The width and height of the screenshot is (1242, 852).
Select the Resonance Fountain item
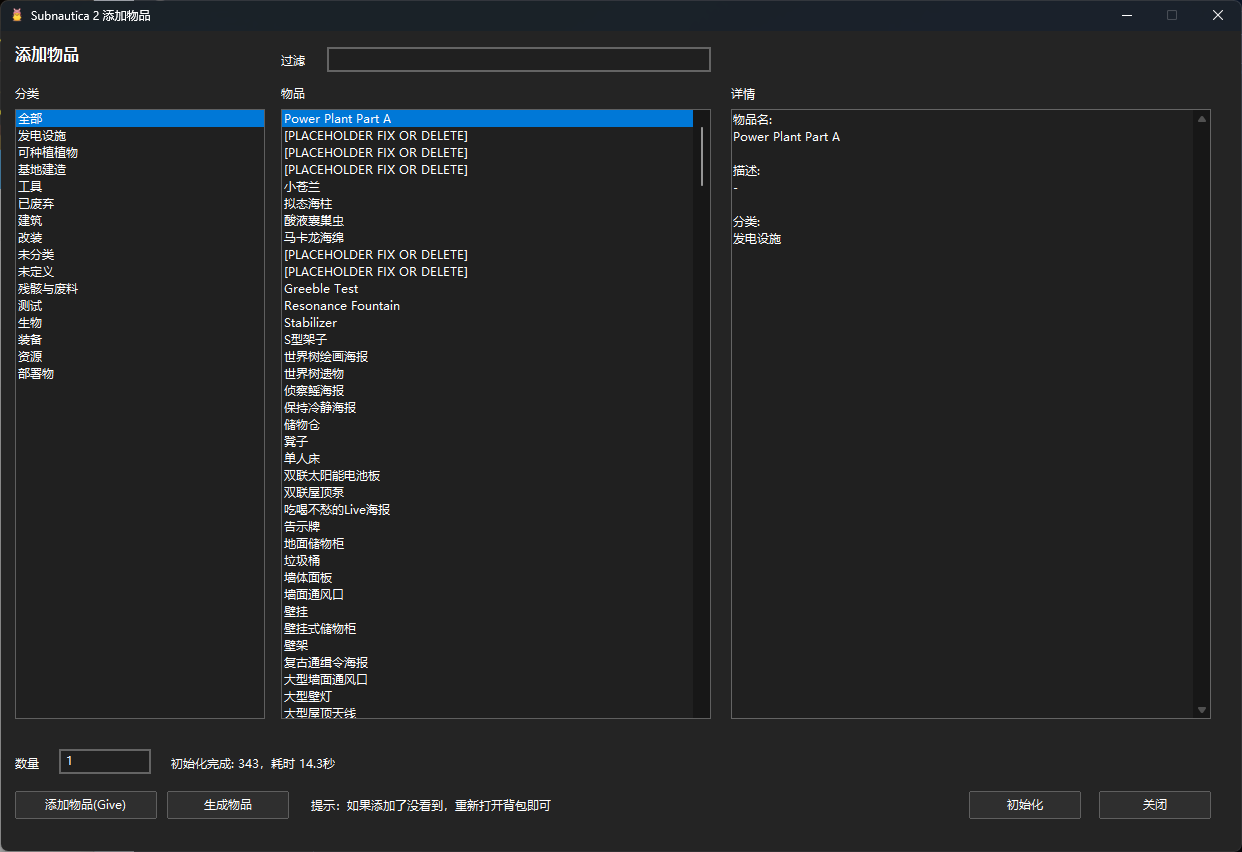pyautogui.click(x=487, y=305)
